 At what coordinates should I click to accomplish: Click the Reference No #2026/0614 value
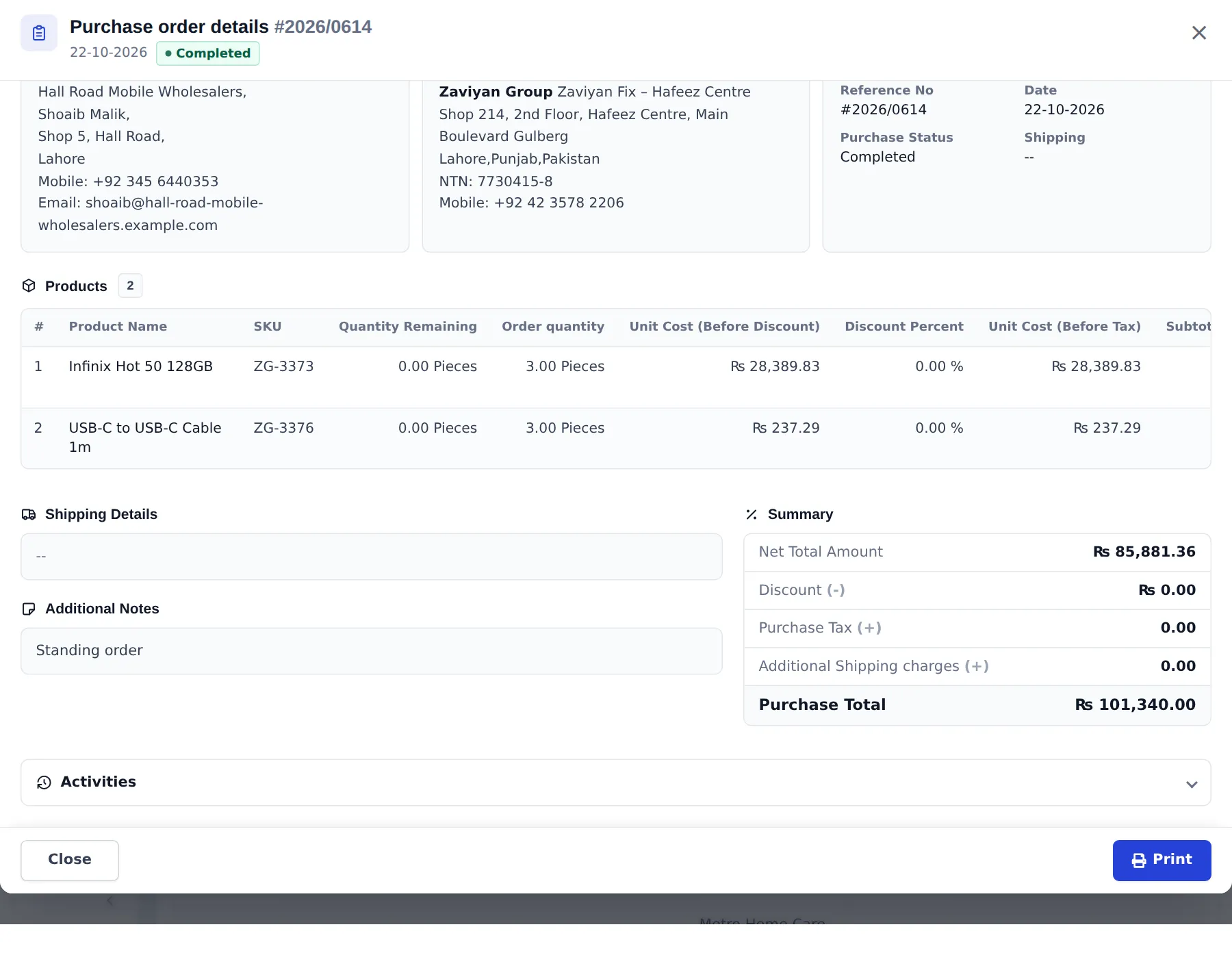point(883,110)
